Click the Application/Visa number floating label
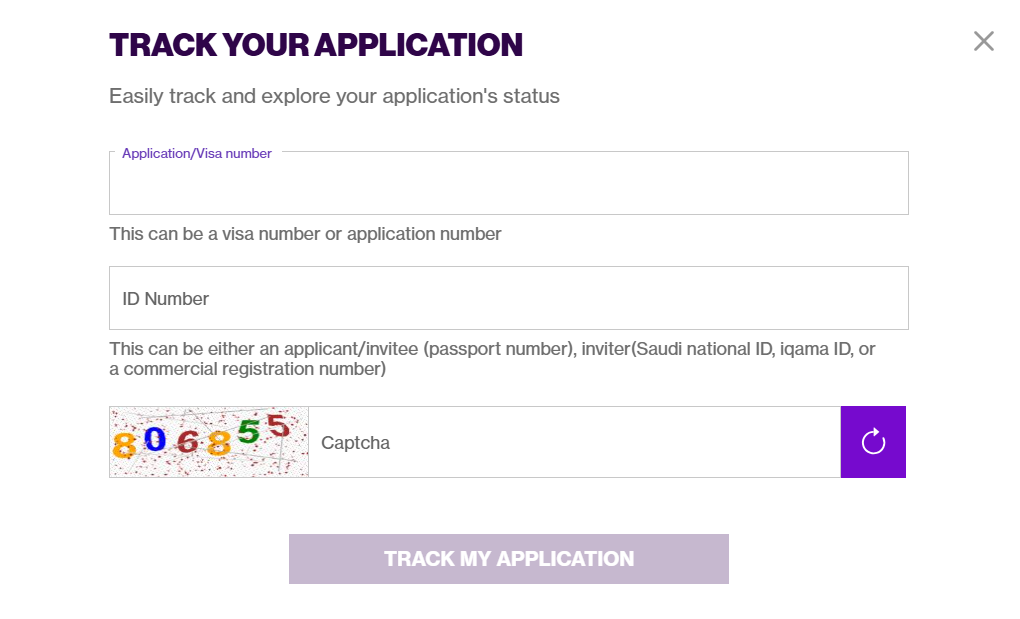This screenshot has height=619, width=1020. (196, 153)
